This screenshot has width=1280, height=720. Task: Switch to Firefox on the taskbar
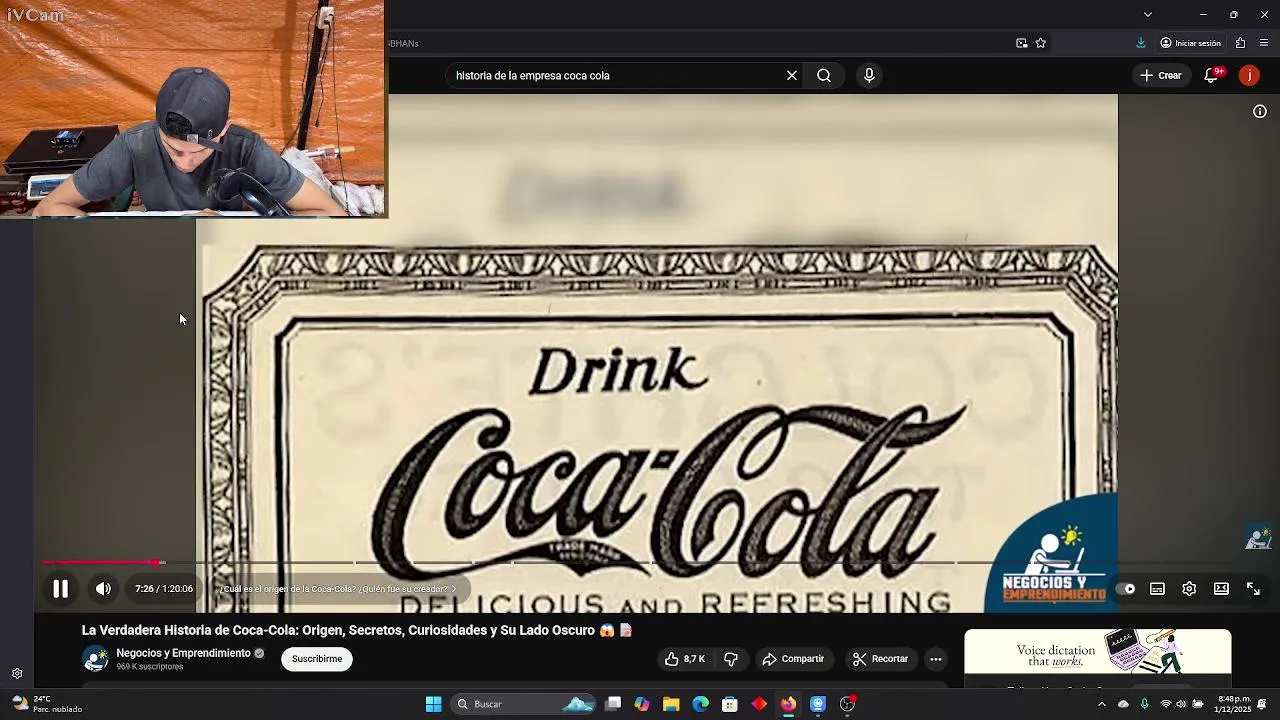[788, 704]
